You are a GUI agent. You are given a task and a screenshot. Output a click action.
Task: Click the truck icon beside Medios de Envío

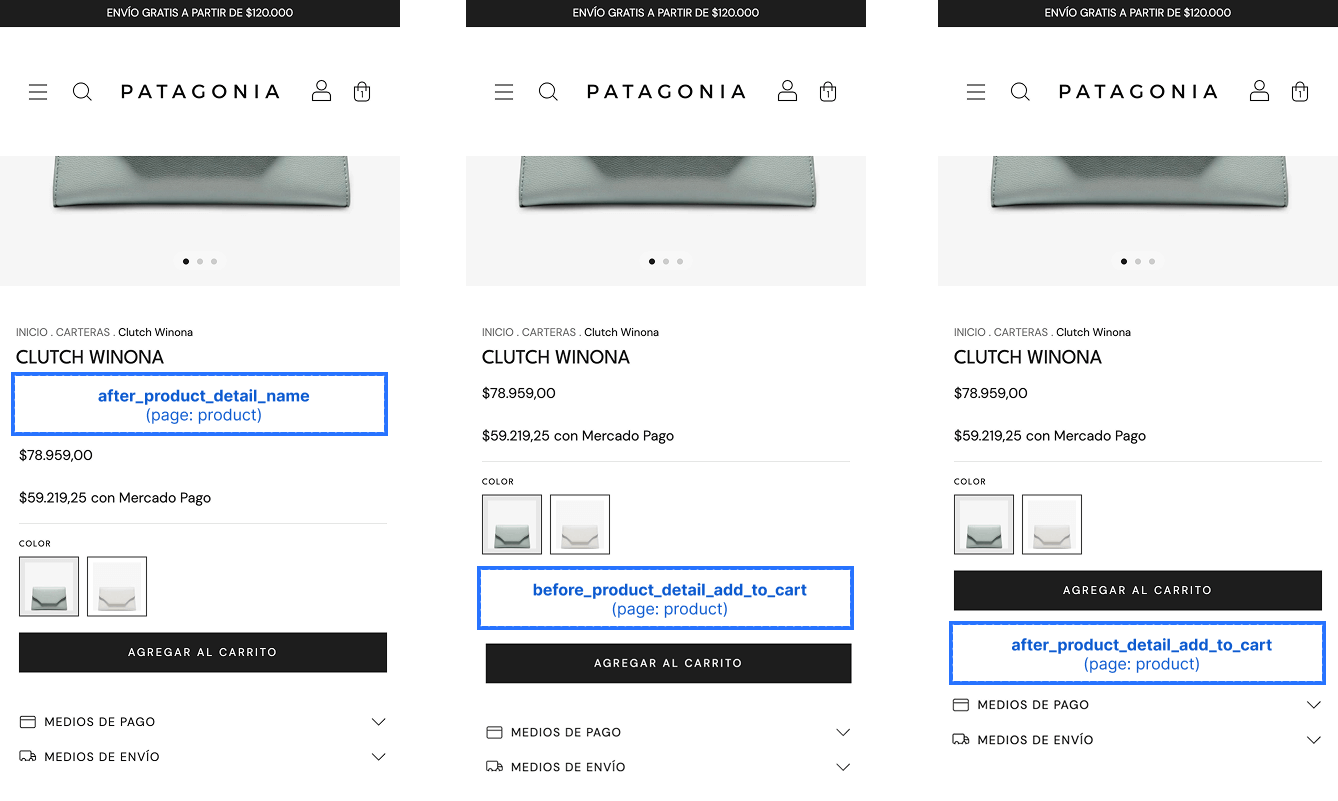click(x=28, y=757)
